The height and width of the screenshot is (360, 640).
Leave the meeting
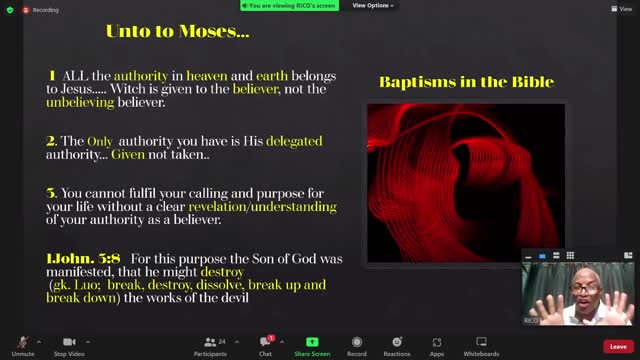(x=618, y=347)
